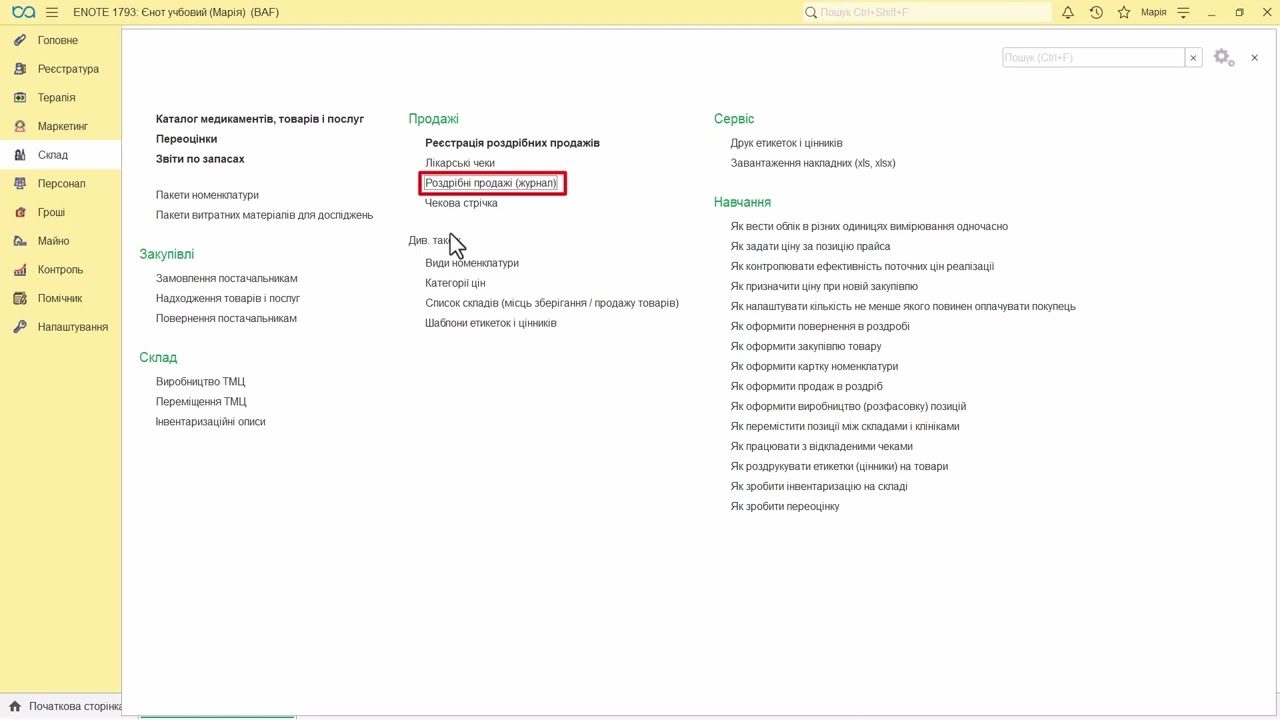Open the Маркетинг section

tap(63, 126)
